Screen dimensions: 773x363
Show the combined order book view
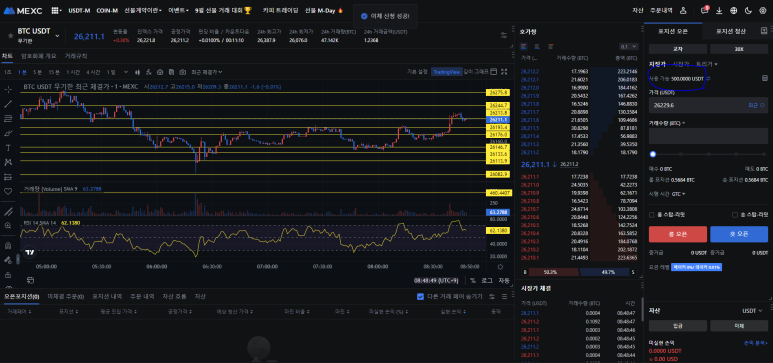click(x=524, y=46)
